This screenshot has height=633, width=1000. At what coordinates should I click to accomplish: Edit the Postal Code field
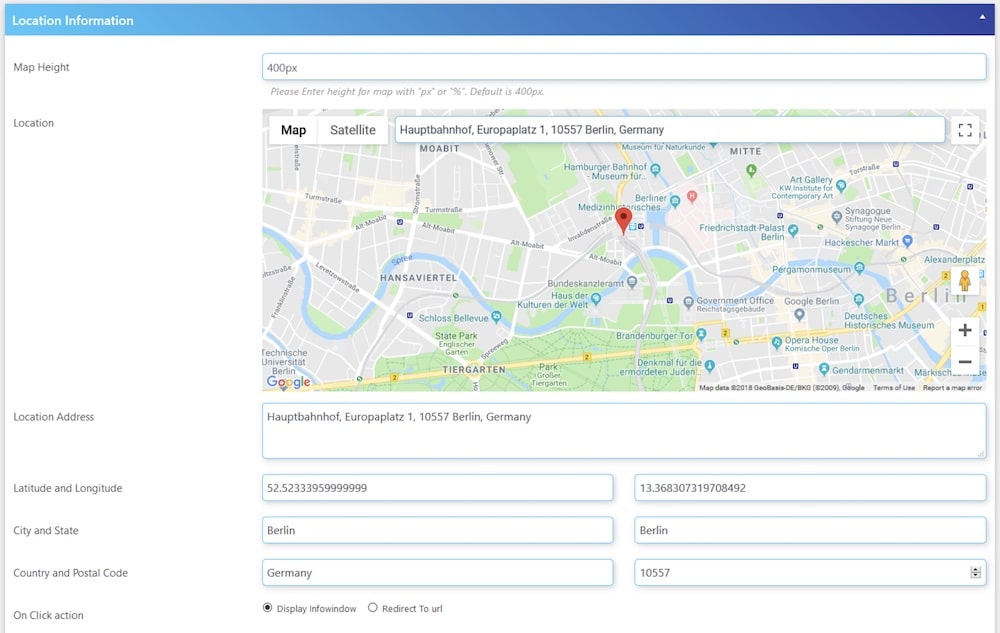(x=810, y=572)
